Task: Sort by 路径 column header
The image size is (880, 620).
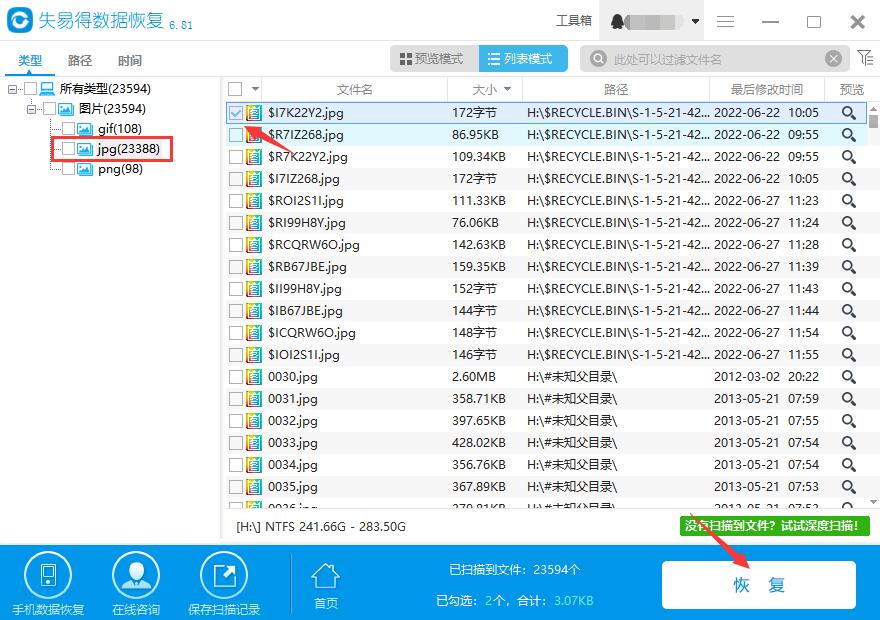Action: click(616, 89)
